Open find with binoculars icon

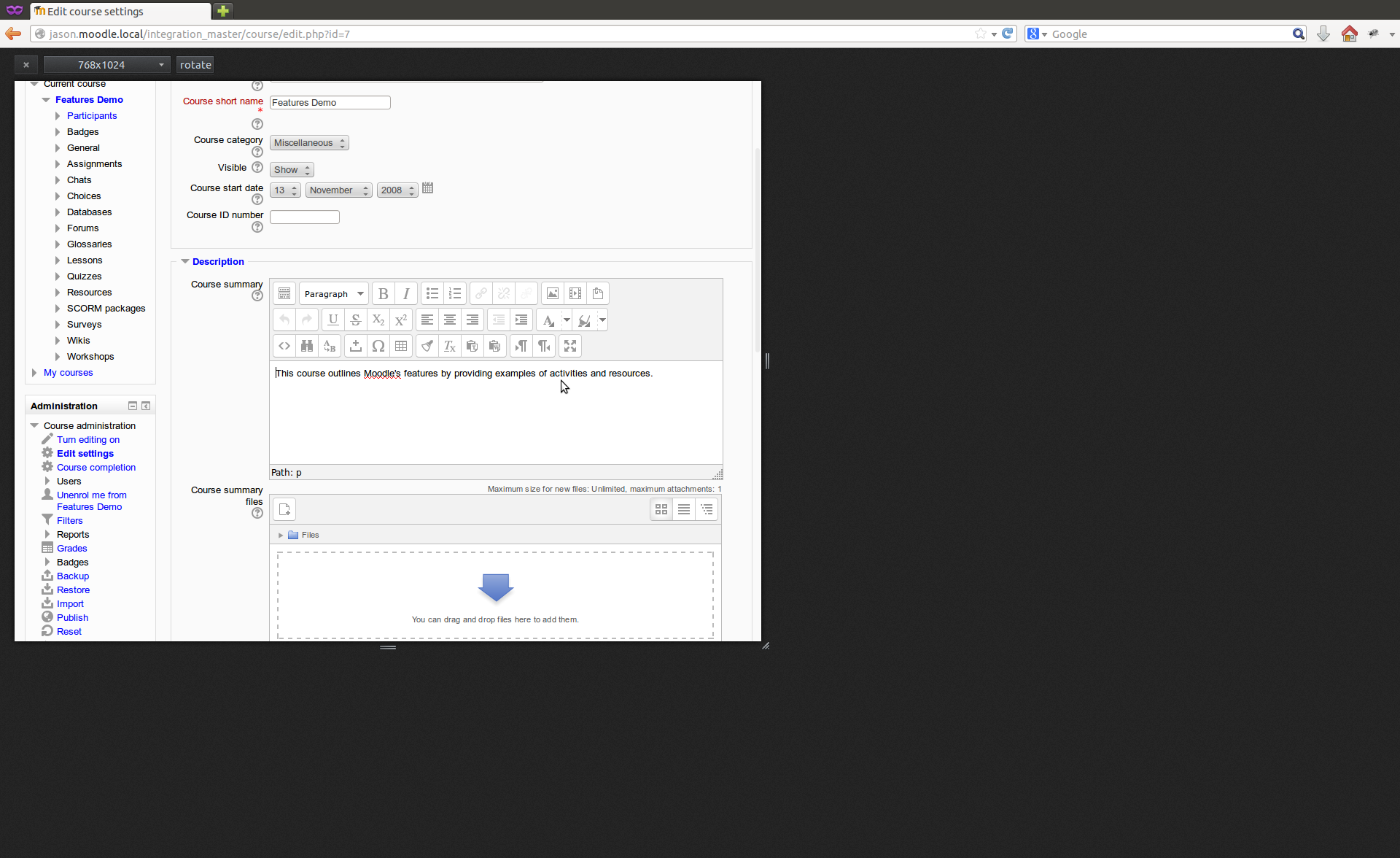point(307,346)
